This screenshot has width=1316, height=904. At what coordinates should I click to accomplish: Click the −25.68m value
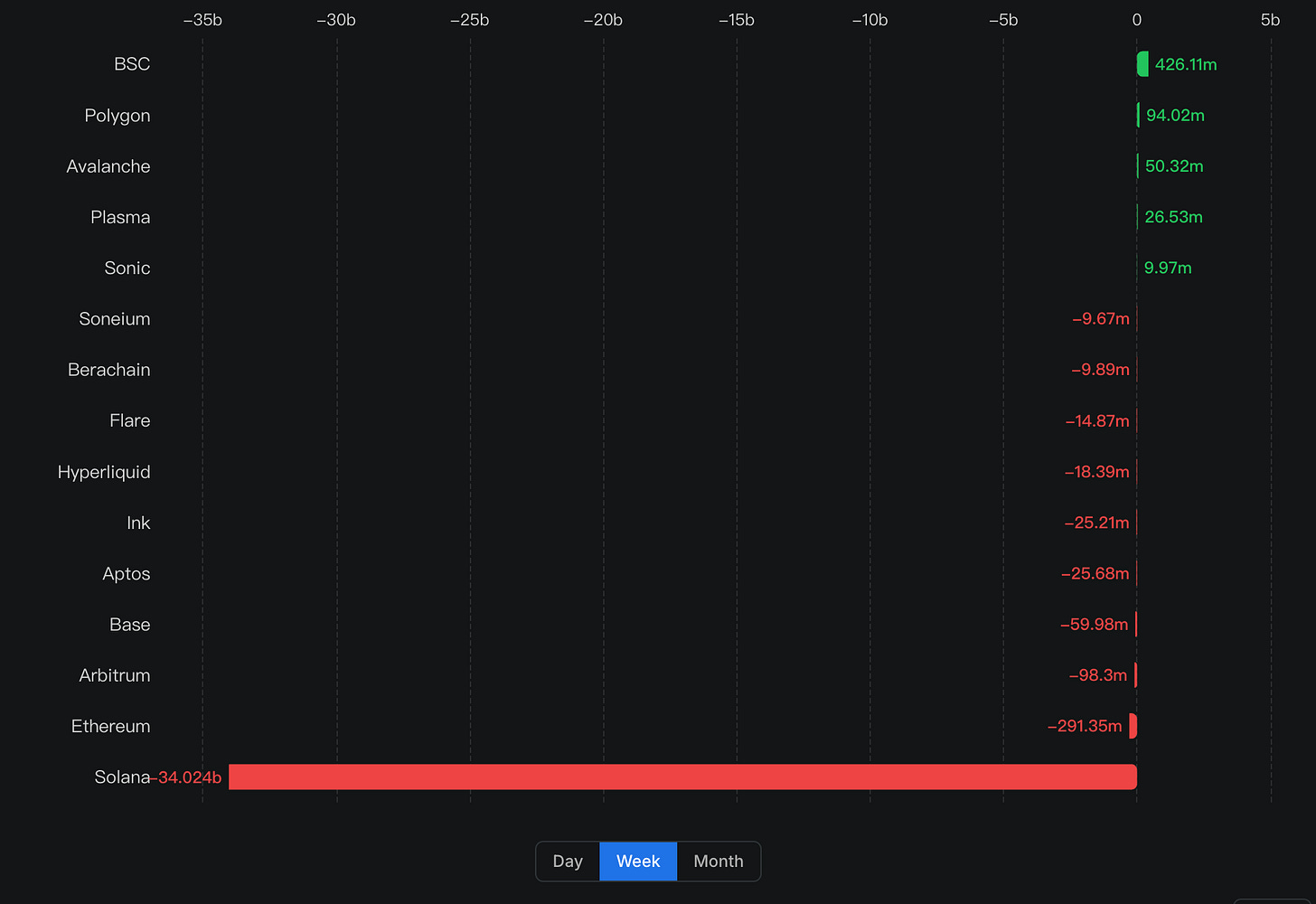[x=1095, y=574]
